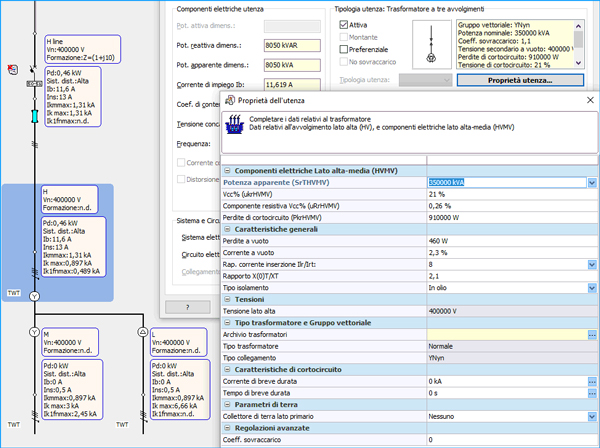Click the TWT tag below branch L
Image resolution: width=600 pixels, height=448 pixels.
[x=122, y=425]
